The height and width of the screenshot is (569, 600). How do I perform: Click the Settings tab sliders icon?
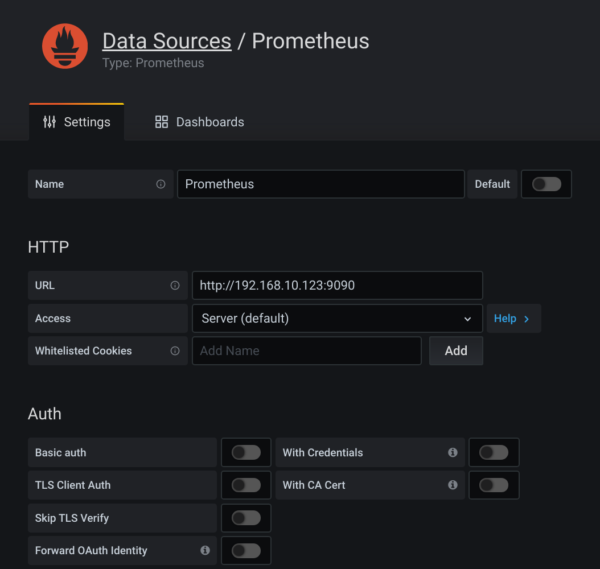[x=49, y=122]
